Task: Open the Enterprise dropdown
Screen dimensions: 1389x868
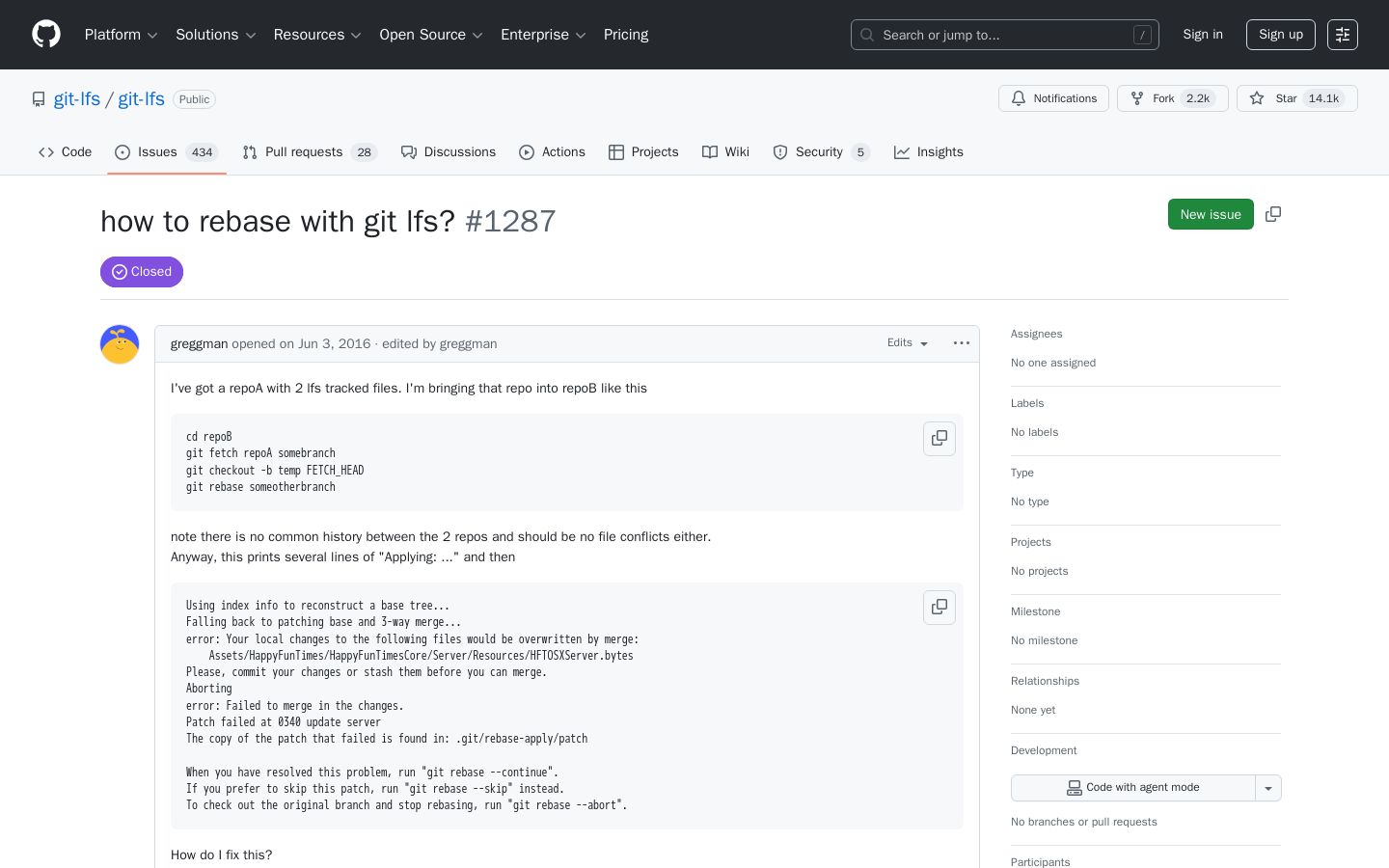Action: pyautogui.click(x=543, y=35)
